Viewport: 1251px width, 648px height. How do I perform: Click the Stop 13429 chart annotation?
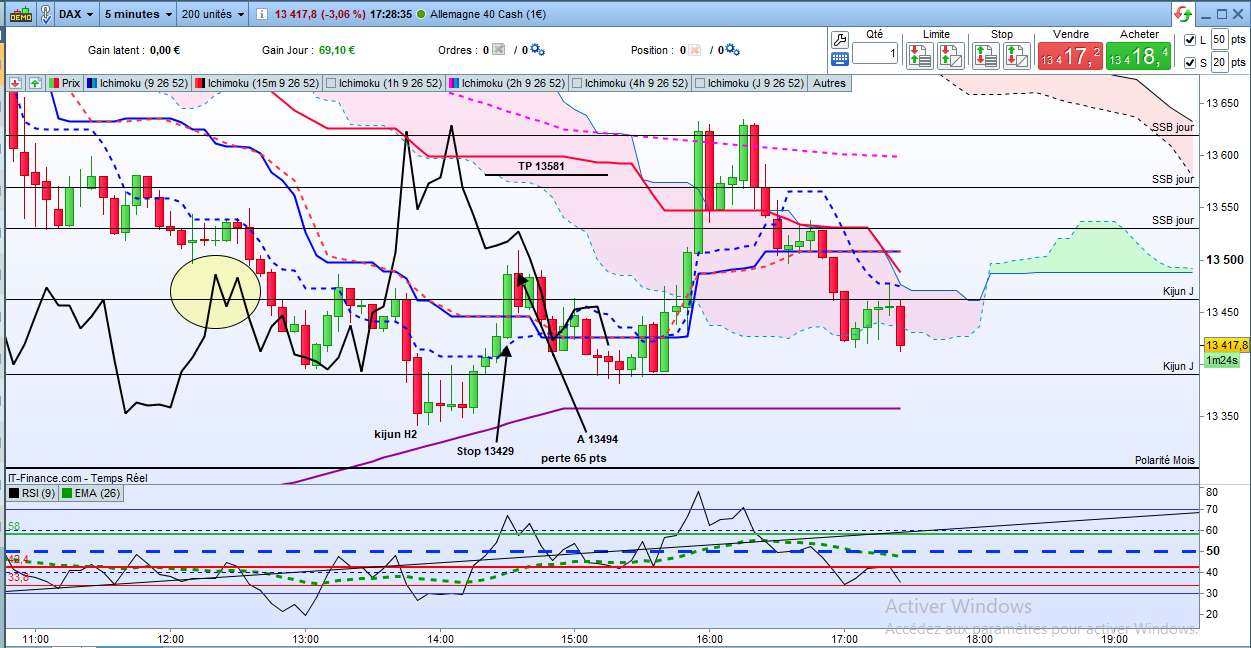point(486,451)
